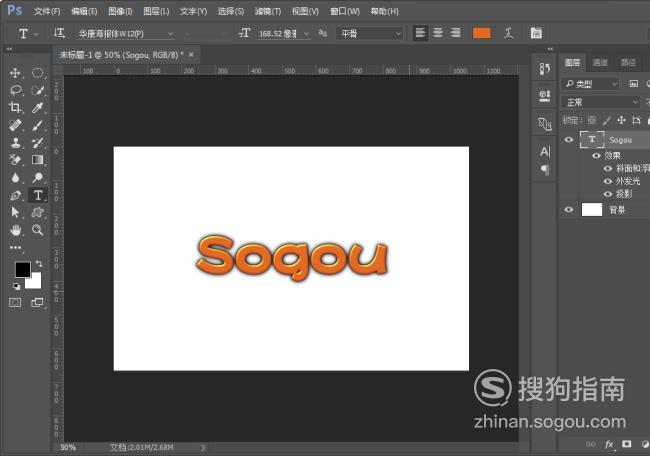Image resolution: width=650 pixels, height=456 pixels.
Task: Select the Eyedropper tool
Action: [x=38, y=108]
